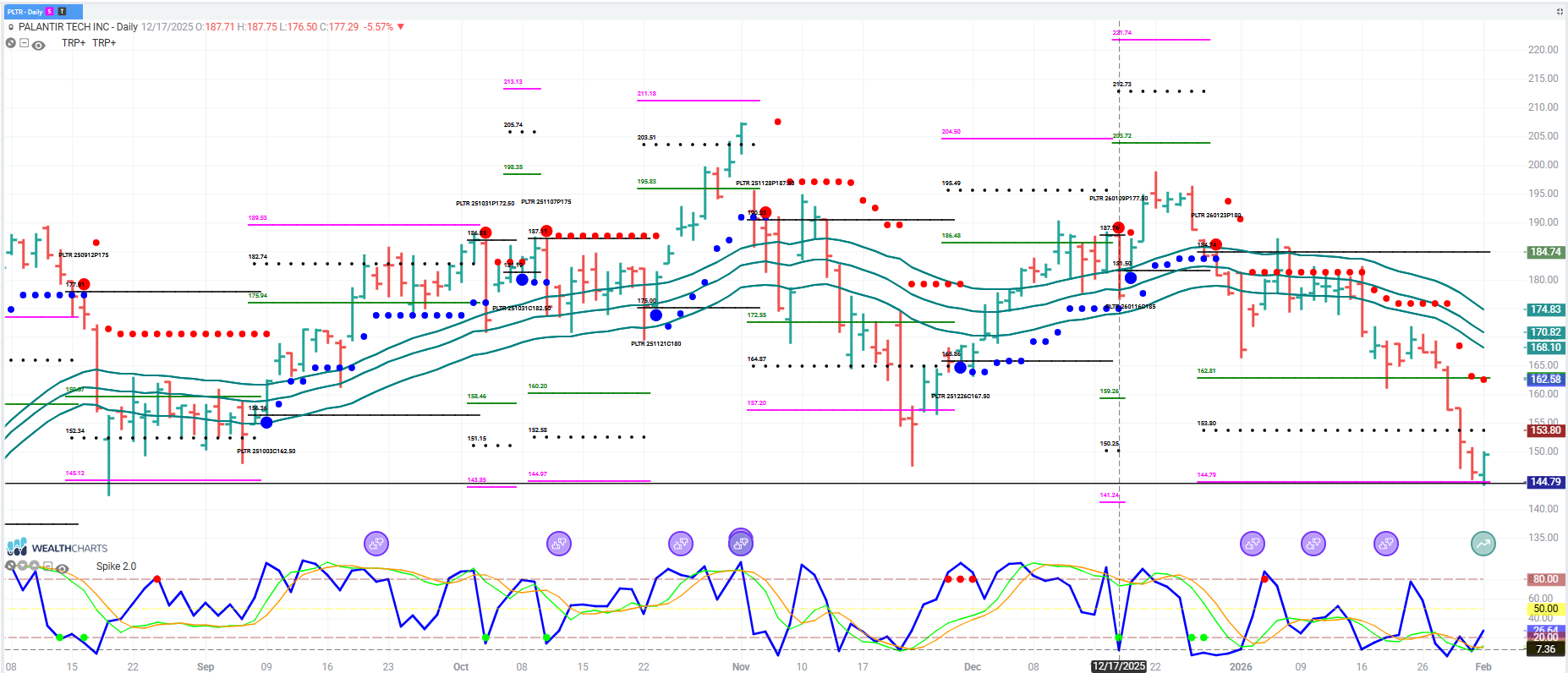Collapse the Spike 2.0 indicator pane
This screenshot has height=673, width=1568.
pyautogui.click(x=48, y=566)
